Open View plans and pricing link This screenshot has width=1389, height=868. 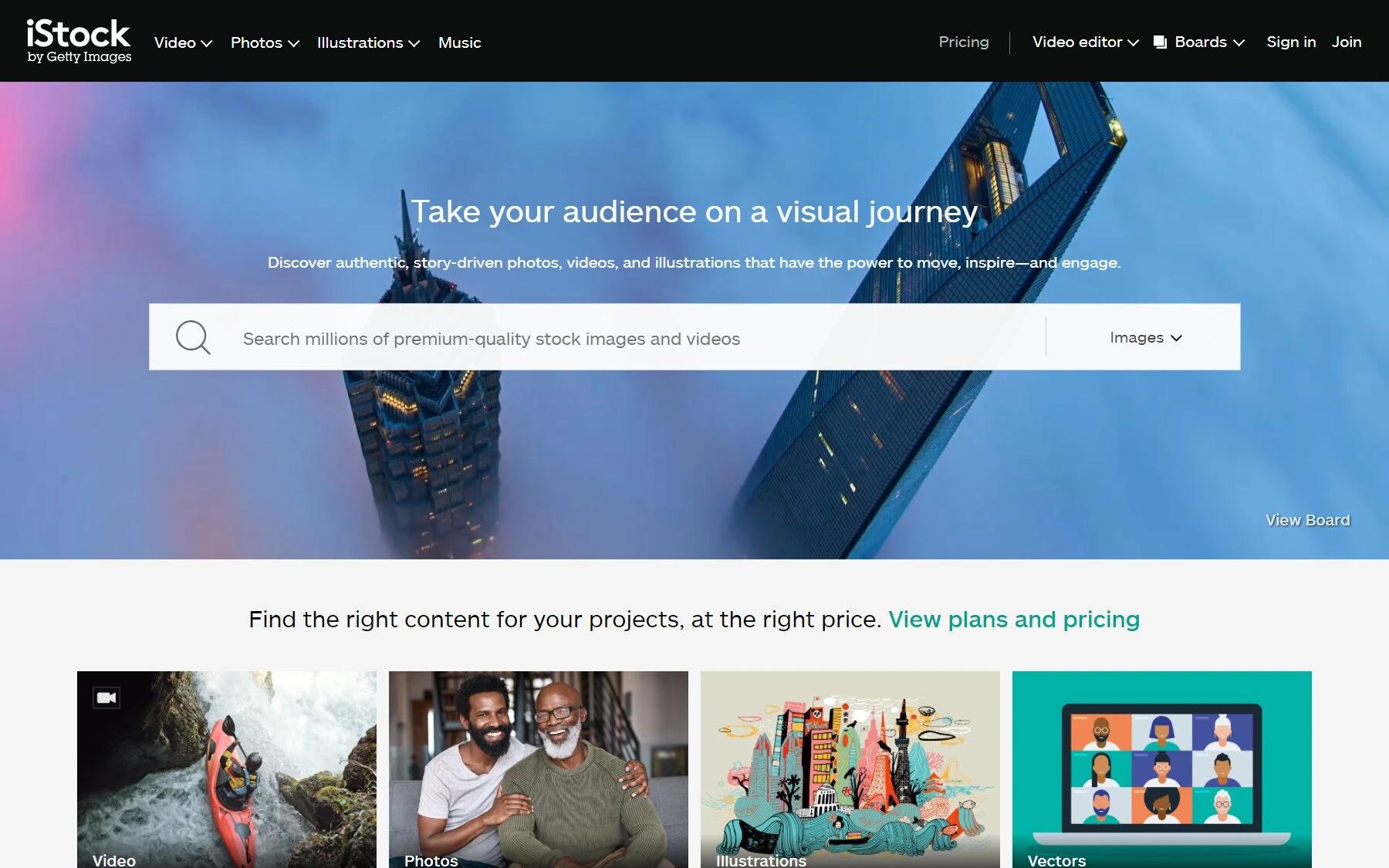click(1013, 620)
